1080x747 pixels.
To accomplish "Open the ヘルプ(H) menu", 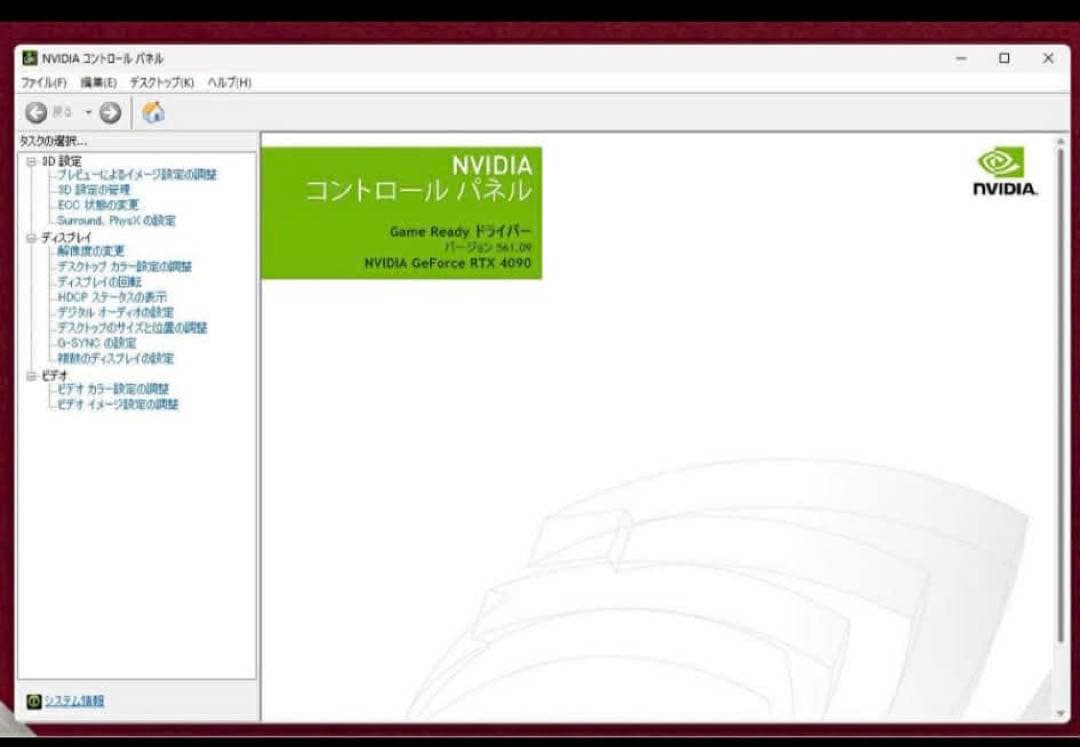I will [229, 82].
